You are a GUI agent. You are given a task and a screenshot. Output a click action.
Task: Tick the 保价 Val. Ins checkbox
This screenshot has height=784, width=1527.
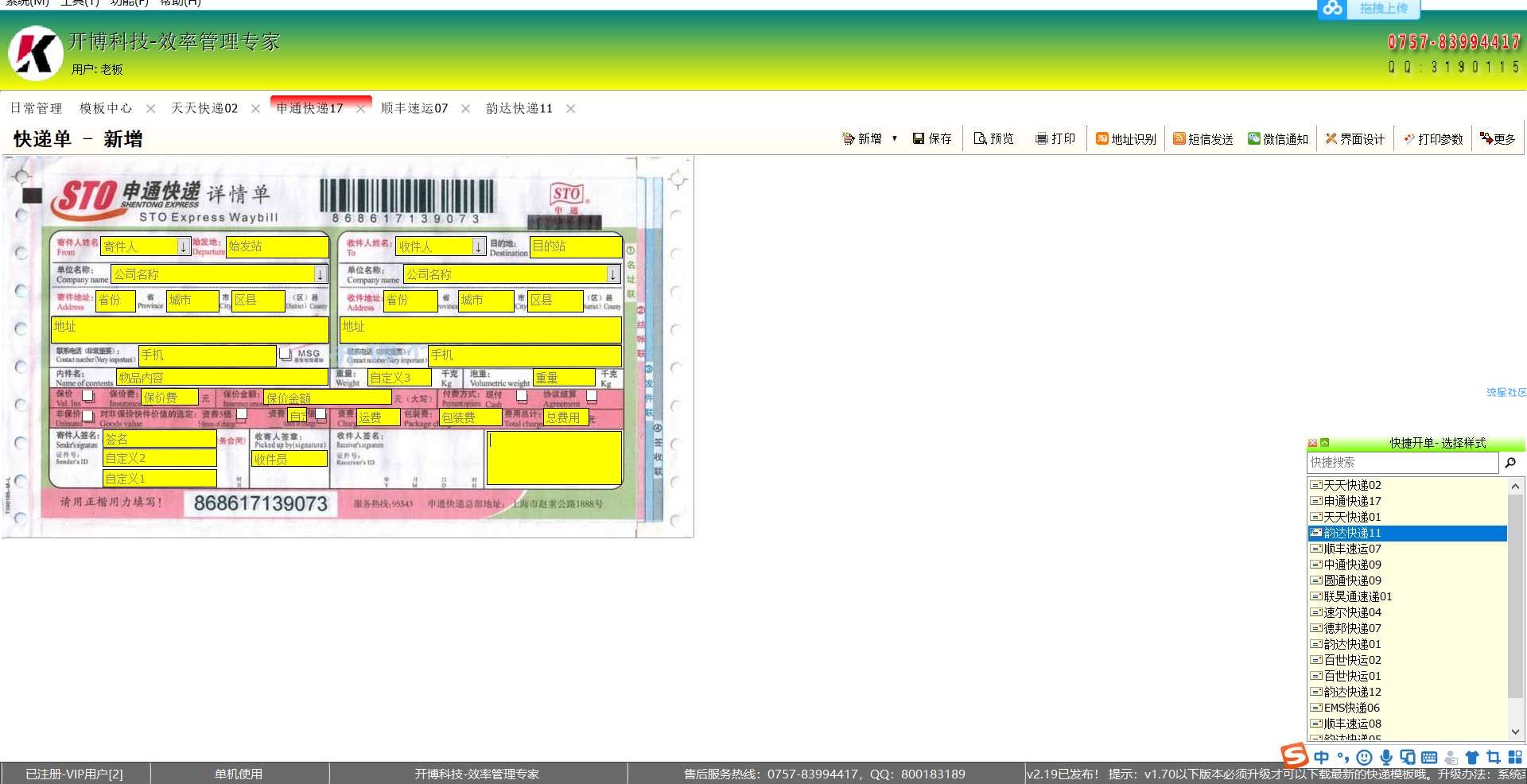tap(87, 395)
